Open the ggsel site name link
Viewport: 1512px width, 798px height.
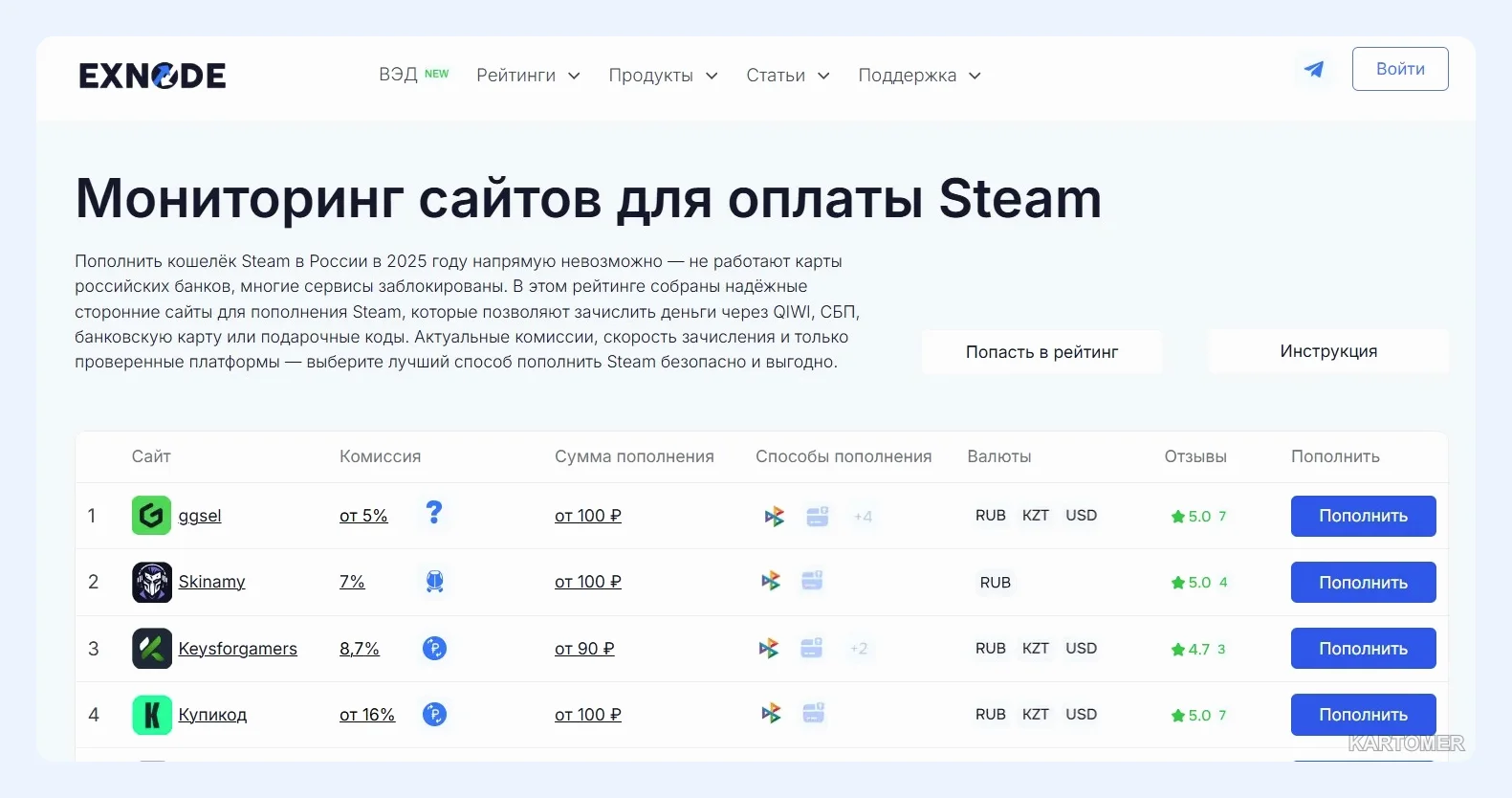point(200,516)
